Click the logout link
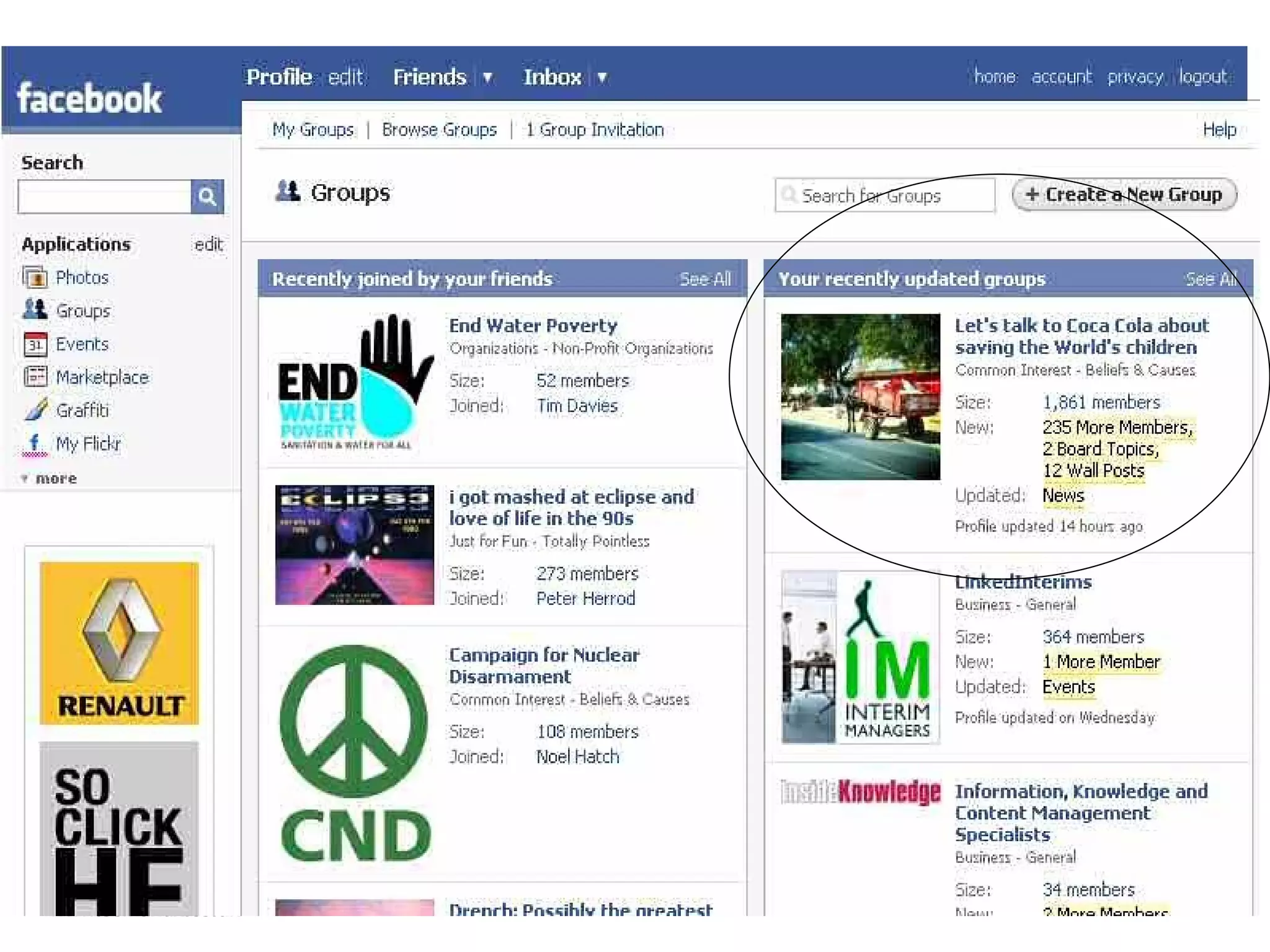Screen dimensions: 1270x952 [x=1202, y=77]
